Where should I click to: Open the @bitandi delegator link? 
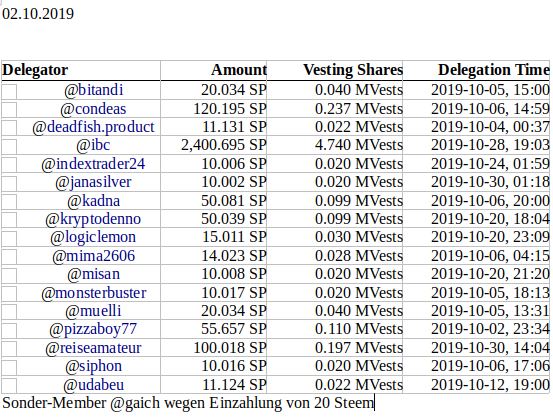(93, 90)
